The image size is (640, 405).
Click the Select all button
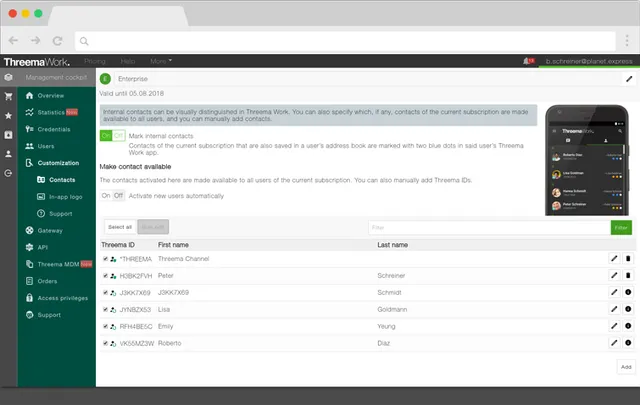[x=120, y=227]
